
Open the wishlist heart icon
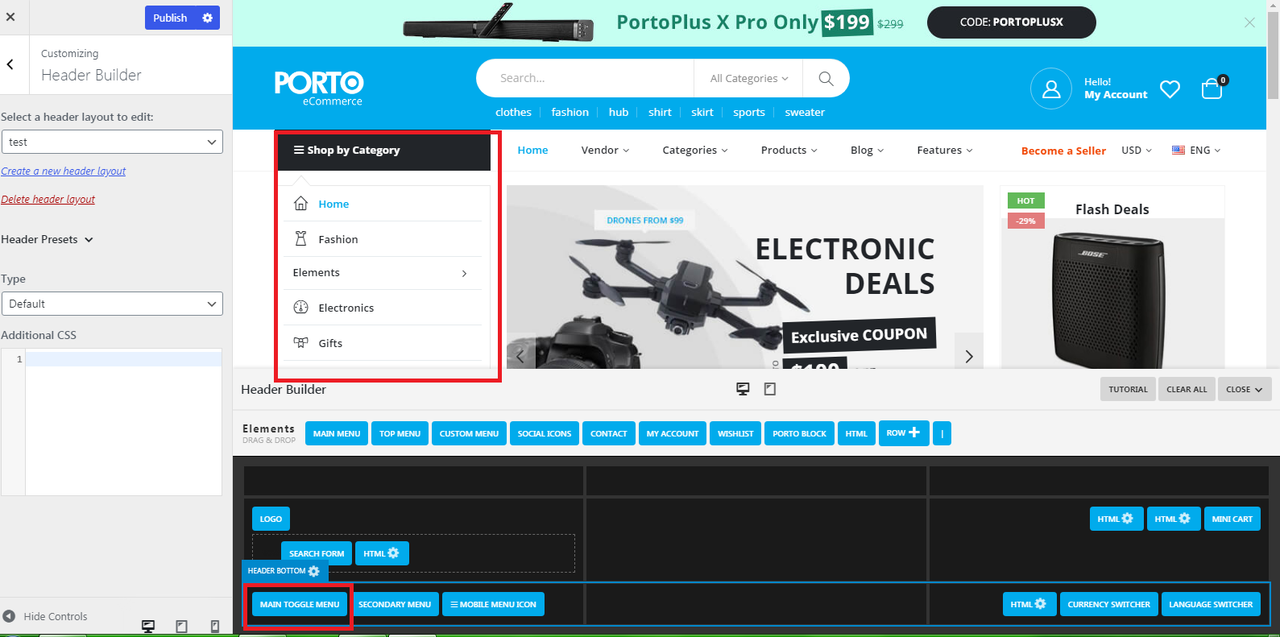coord(1170,89)
